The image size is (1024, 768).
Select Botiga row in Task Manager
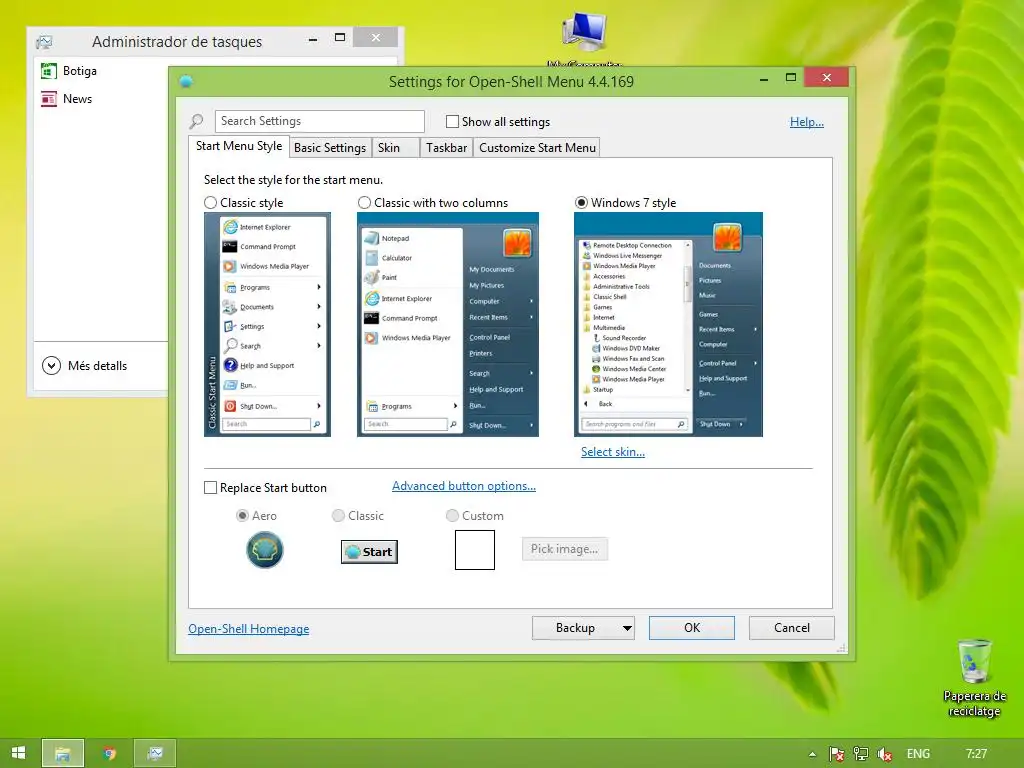pyautogui.click(x=101, y=71)
